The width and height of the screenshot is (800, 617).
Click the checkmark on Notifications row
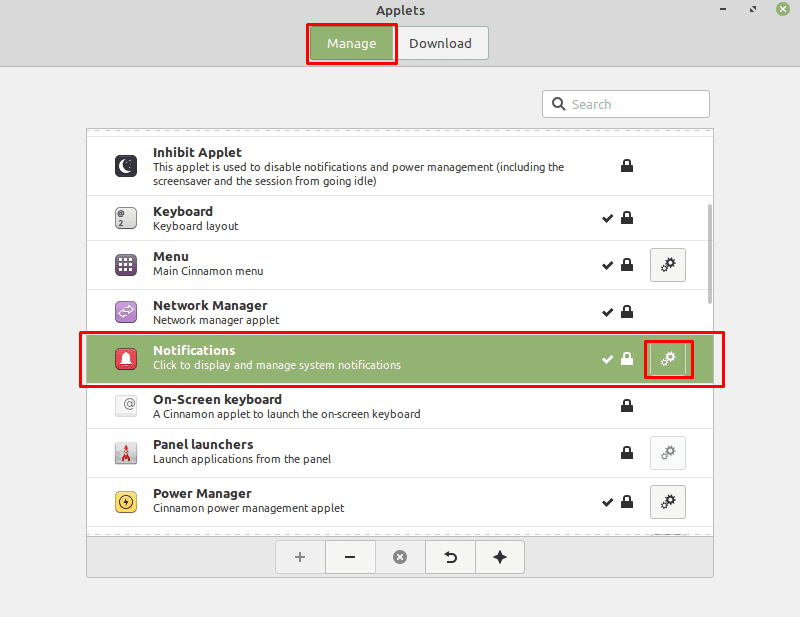pos(607,359)
